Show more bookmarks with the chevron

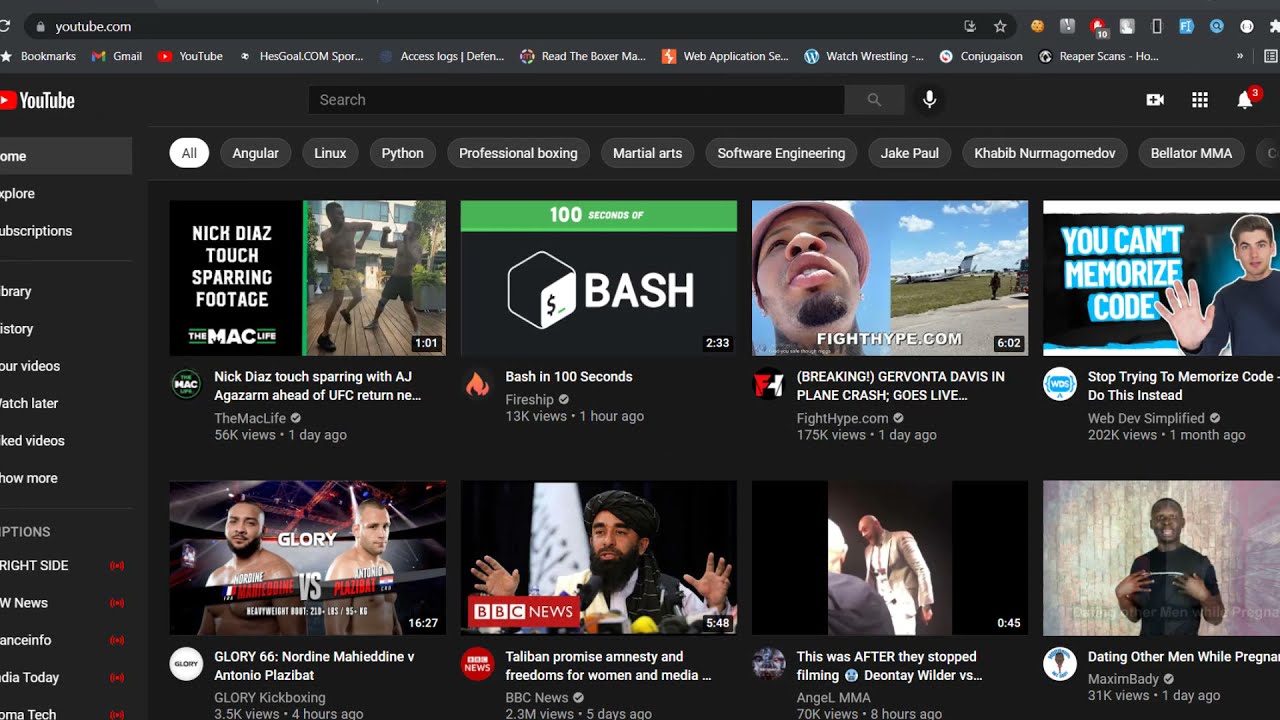(1240, 56)
